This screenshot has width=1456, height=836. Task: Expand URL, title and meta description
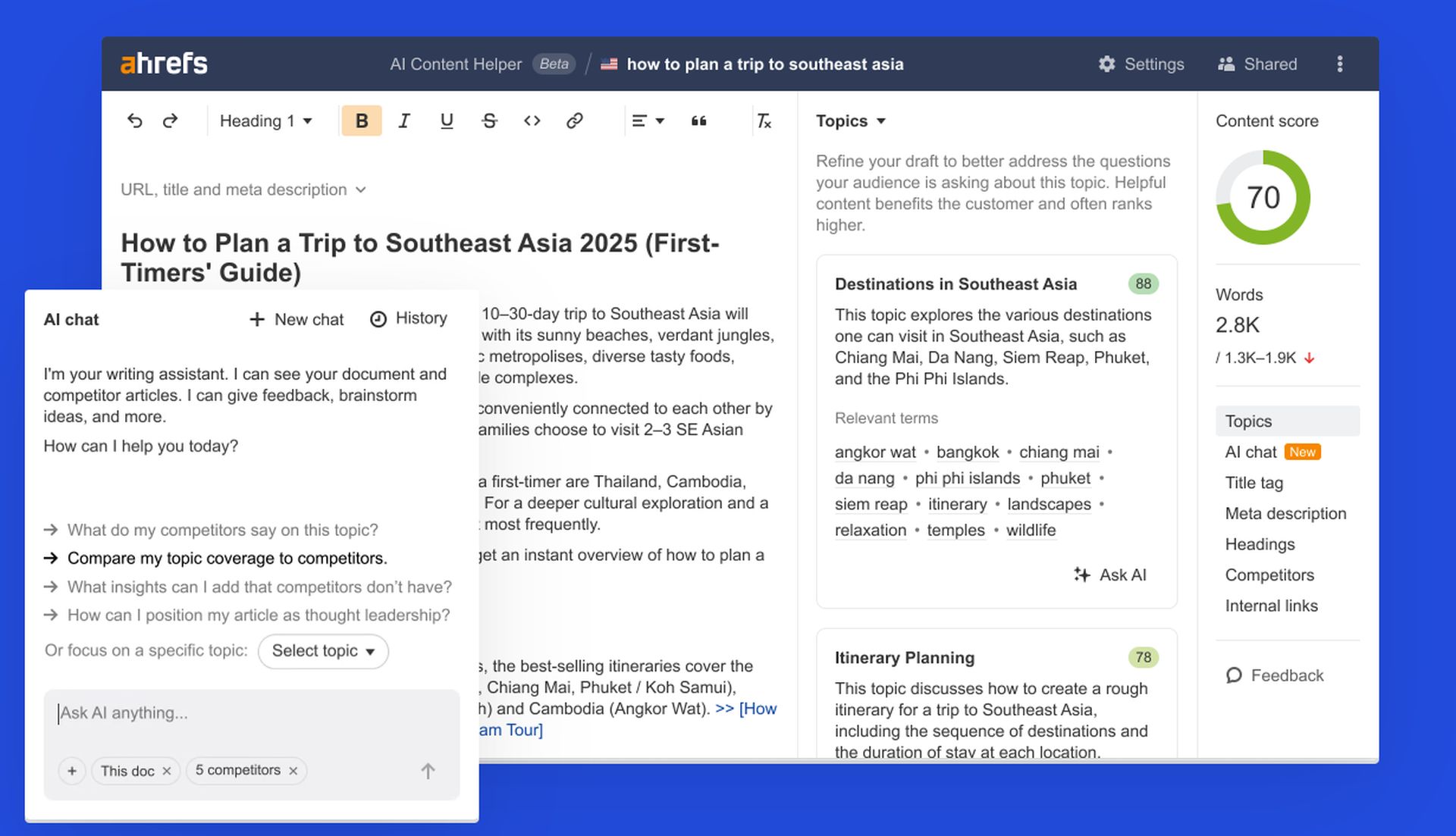pyautogui.click(x=243, y=189)
